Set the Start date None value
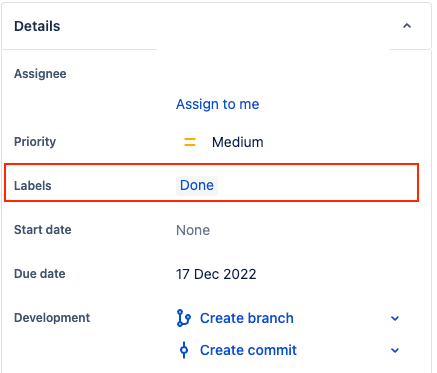The image size is (437, 373). coord(193,230)
